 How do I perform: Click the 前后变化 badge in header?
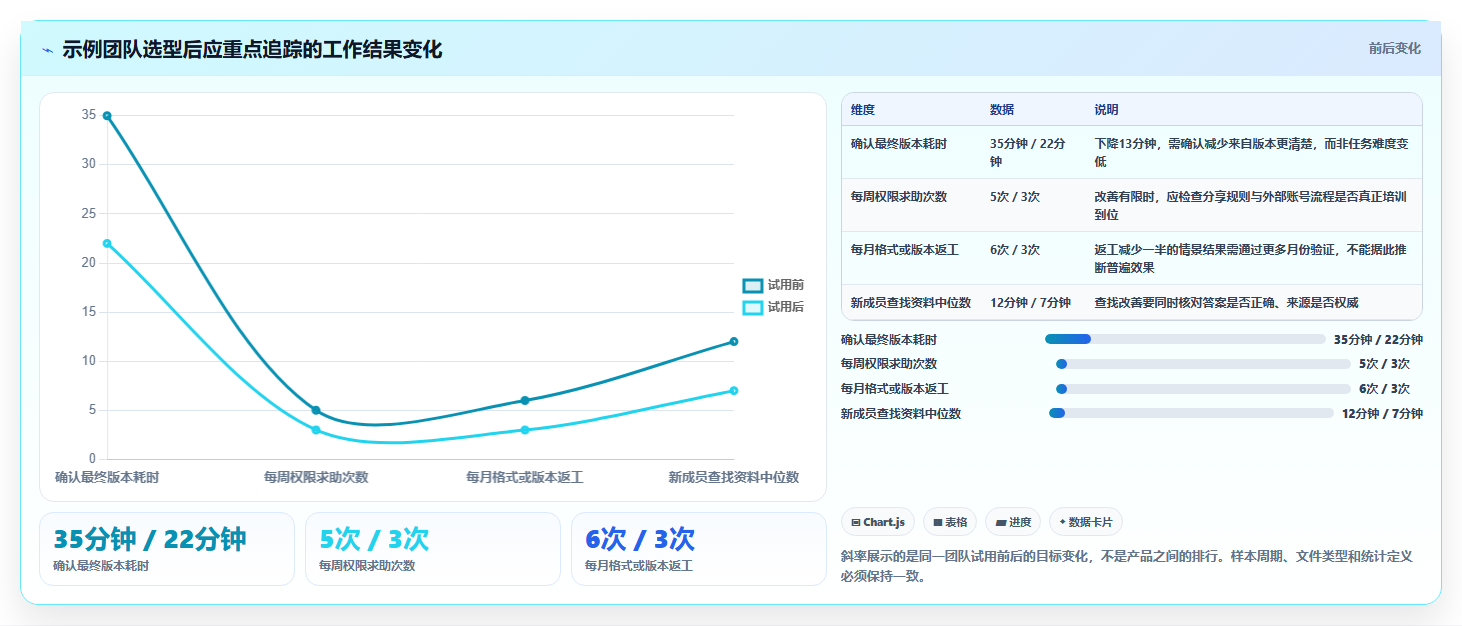1394,49
